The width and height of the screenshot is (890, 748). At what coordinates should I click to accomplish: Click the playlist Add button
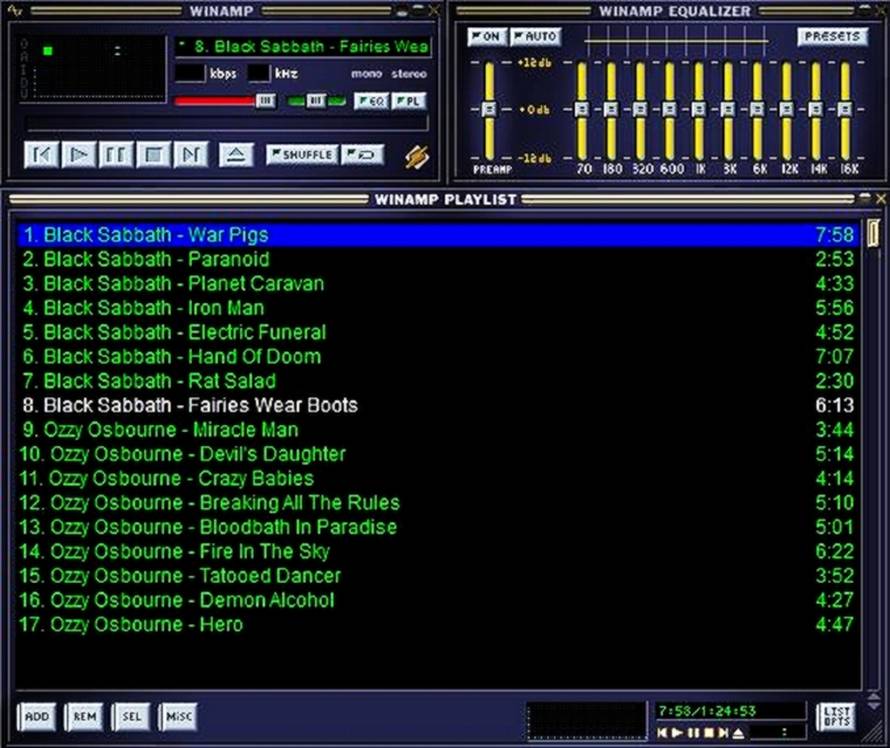point(36,716)
